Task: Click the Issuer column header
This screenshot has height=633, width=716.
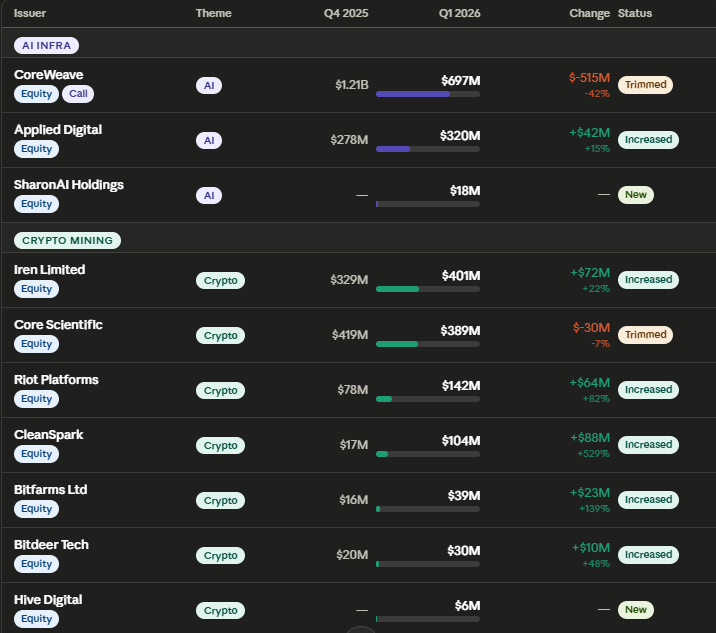Action: [30, 13]
